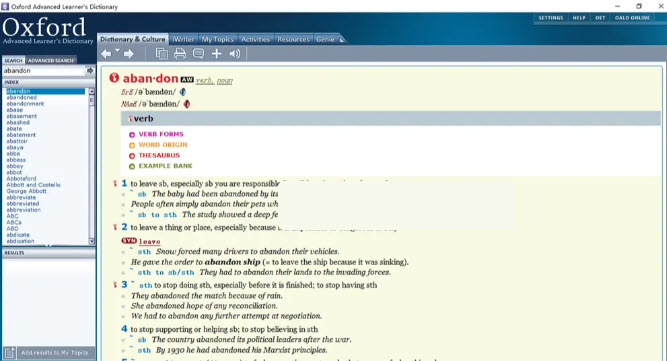Click the SYN synonym badge
The width and height of the screenshot is (667, 361).
pyautogui.click(x=129, y=241)
